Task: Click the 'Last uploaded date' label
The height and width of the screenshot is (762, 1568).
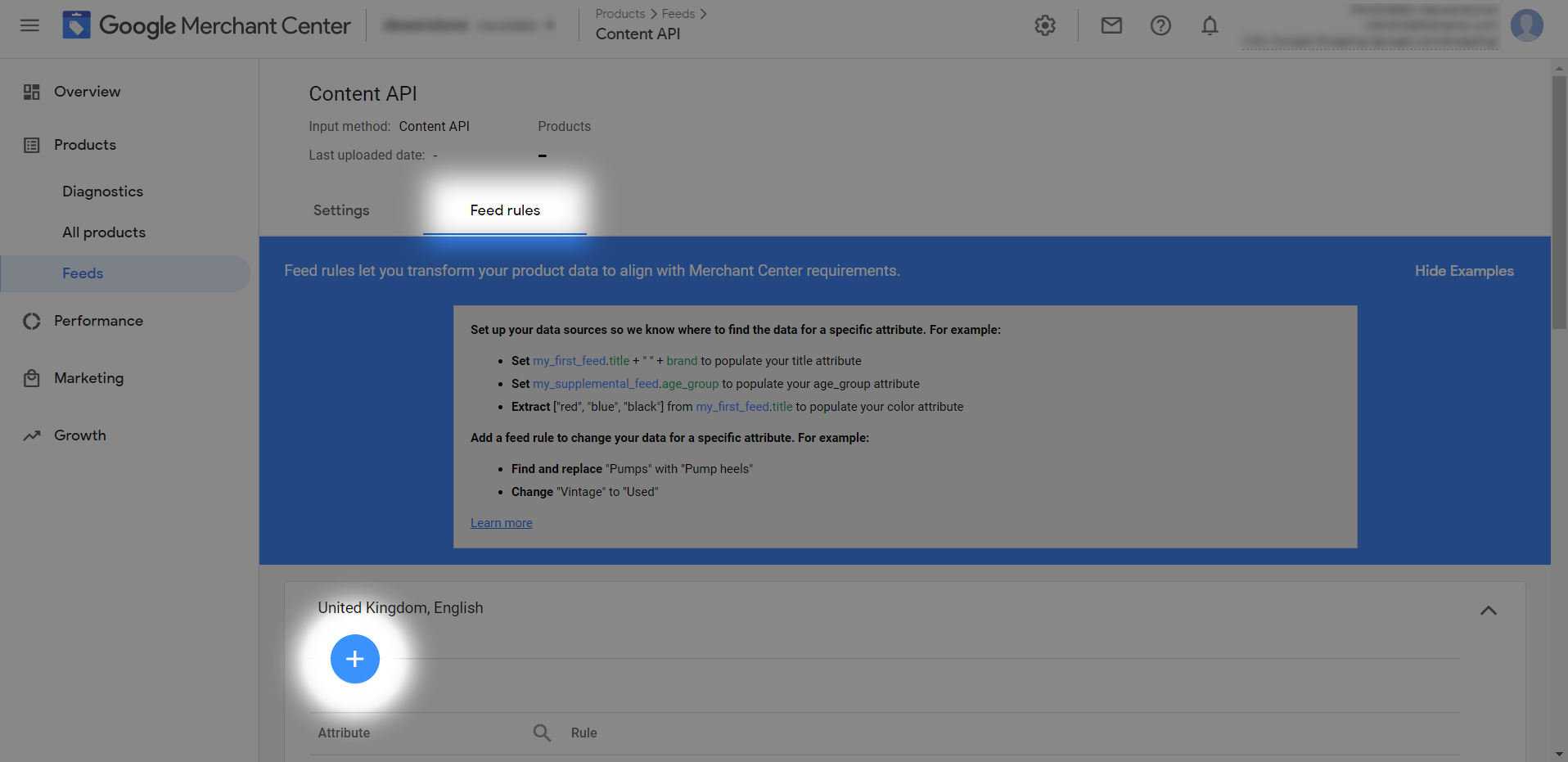Action: [367, 156]
